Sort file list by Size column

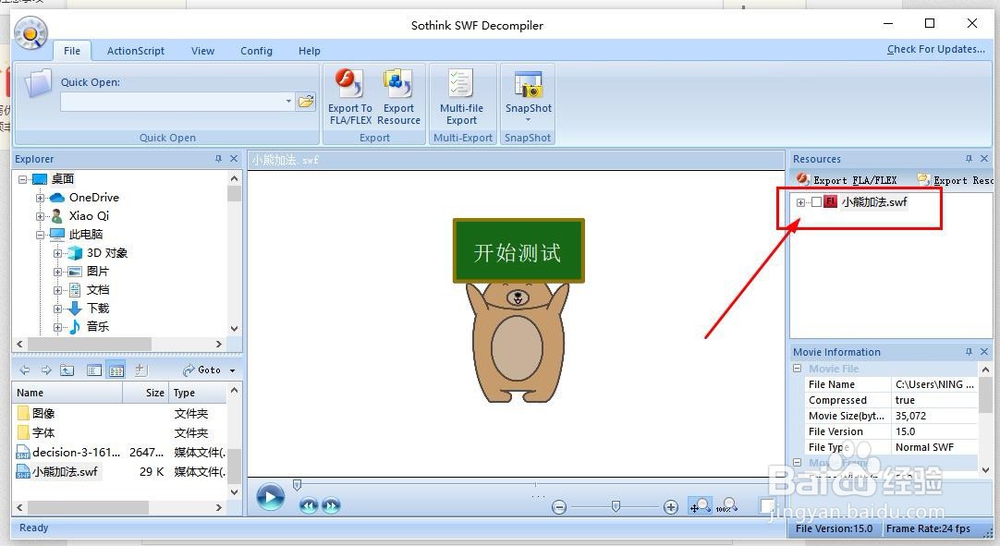146,393
